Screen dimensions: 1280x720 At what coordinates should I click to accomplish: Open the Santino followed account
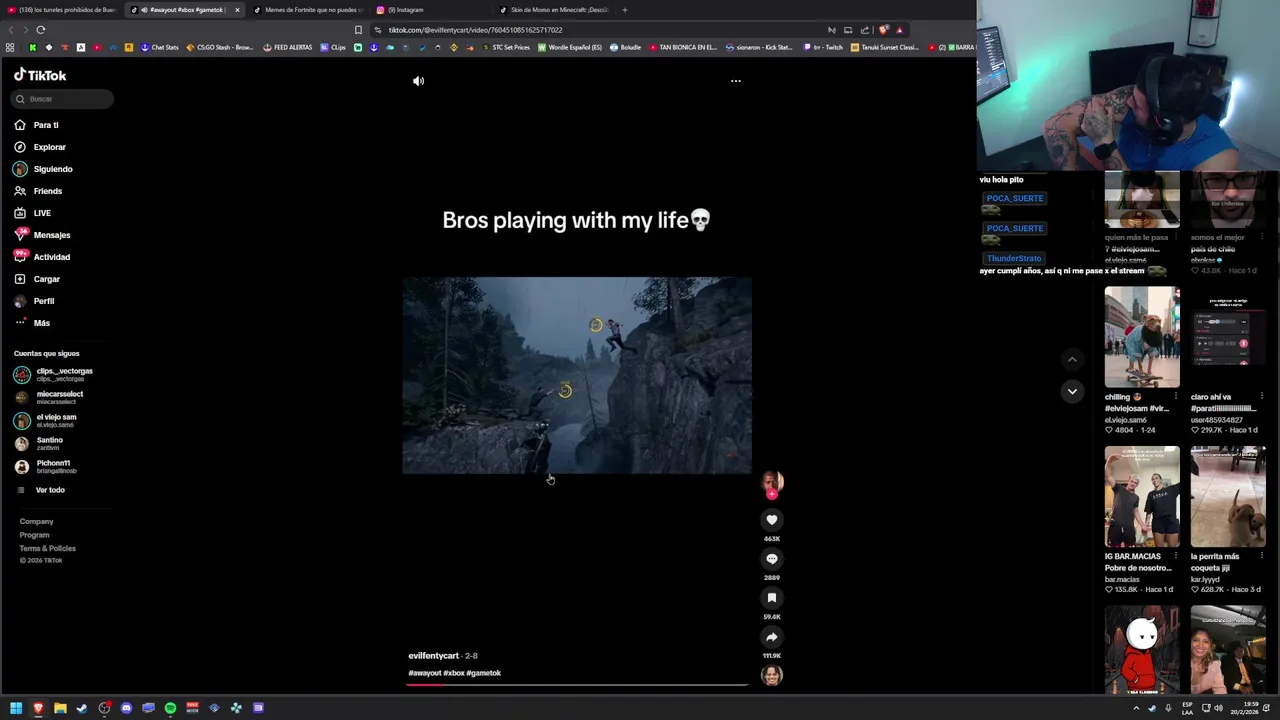click(50, 444)
